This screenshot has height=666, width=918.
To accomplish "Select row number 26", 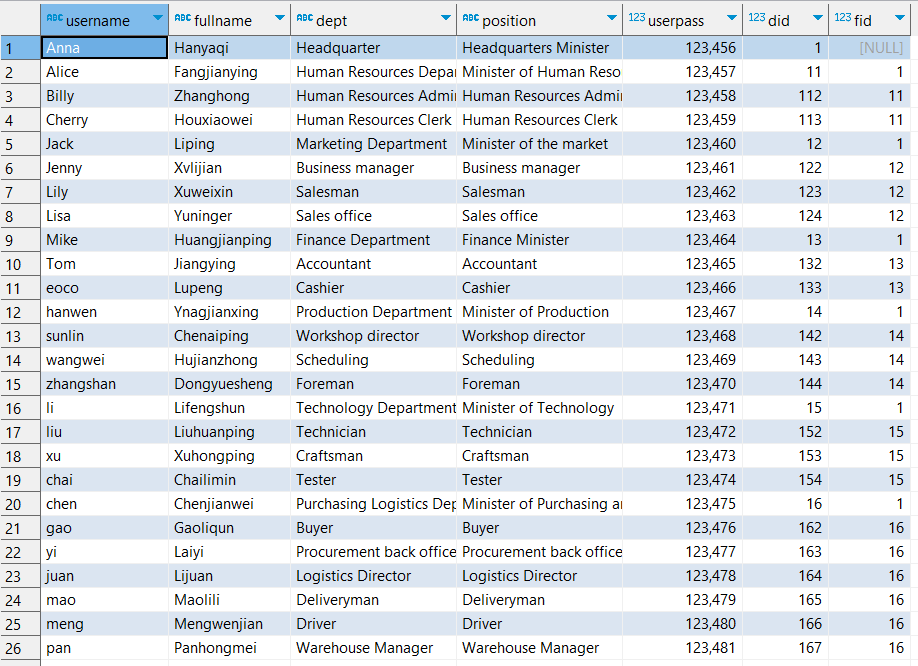I will 18,647.
